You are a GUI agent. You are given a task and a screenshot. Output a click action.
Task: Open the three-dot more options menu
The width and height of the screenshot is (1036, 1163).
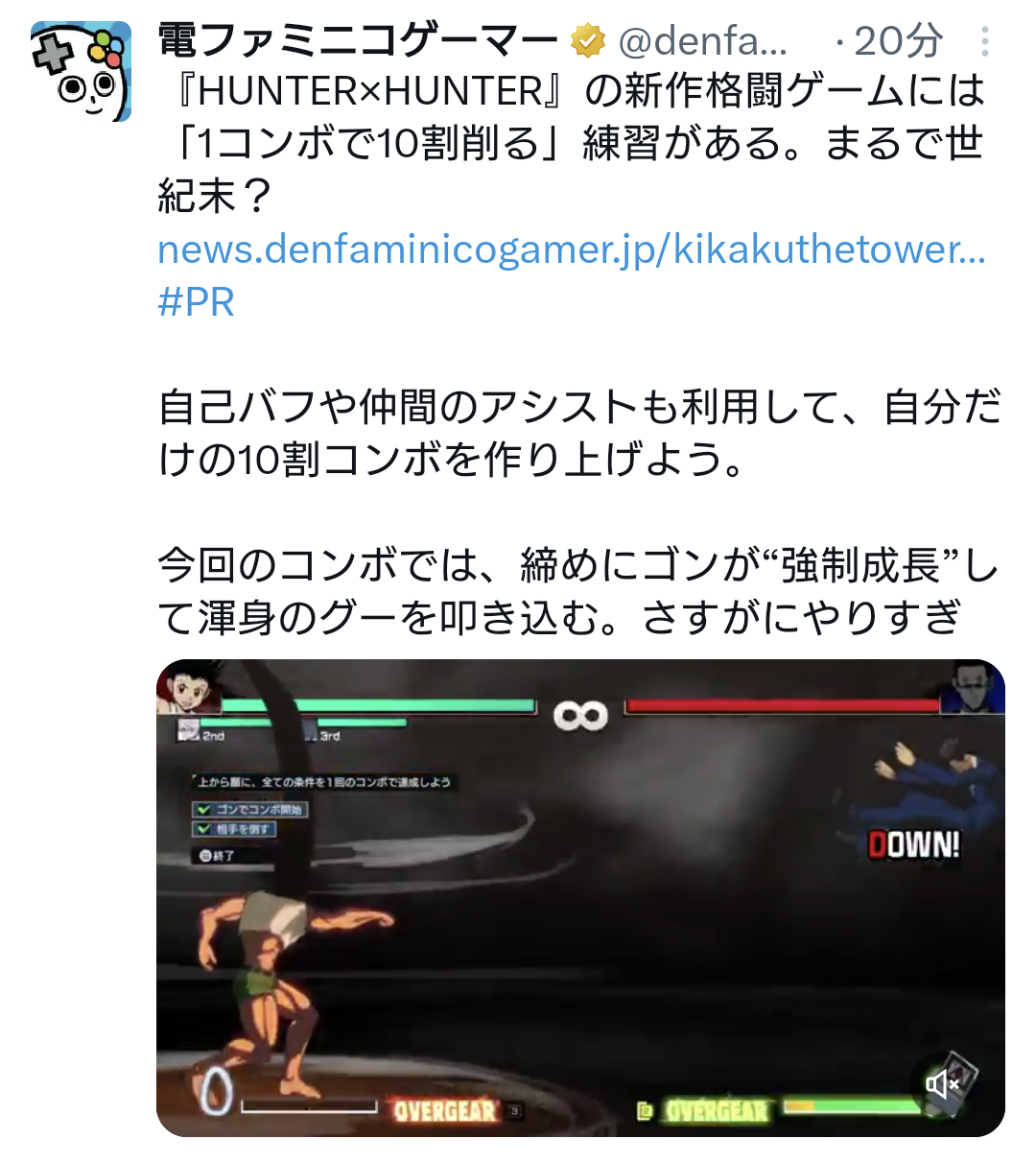[985, 41]
